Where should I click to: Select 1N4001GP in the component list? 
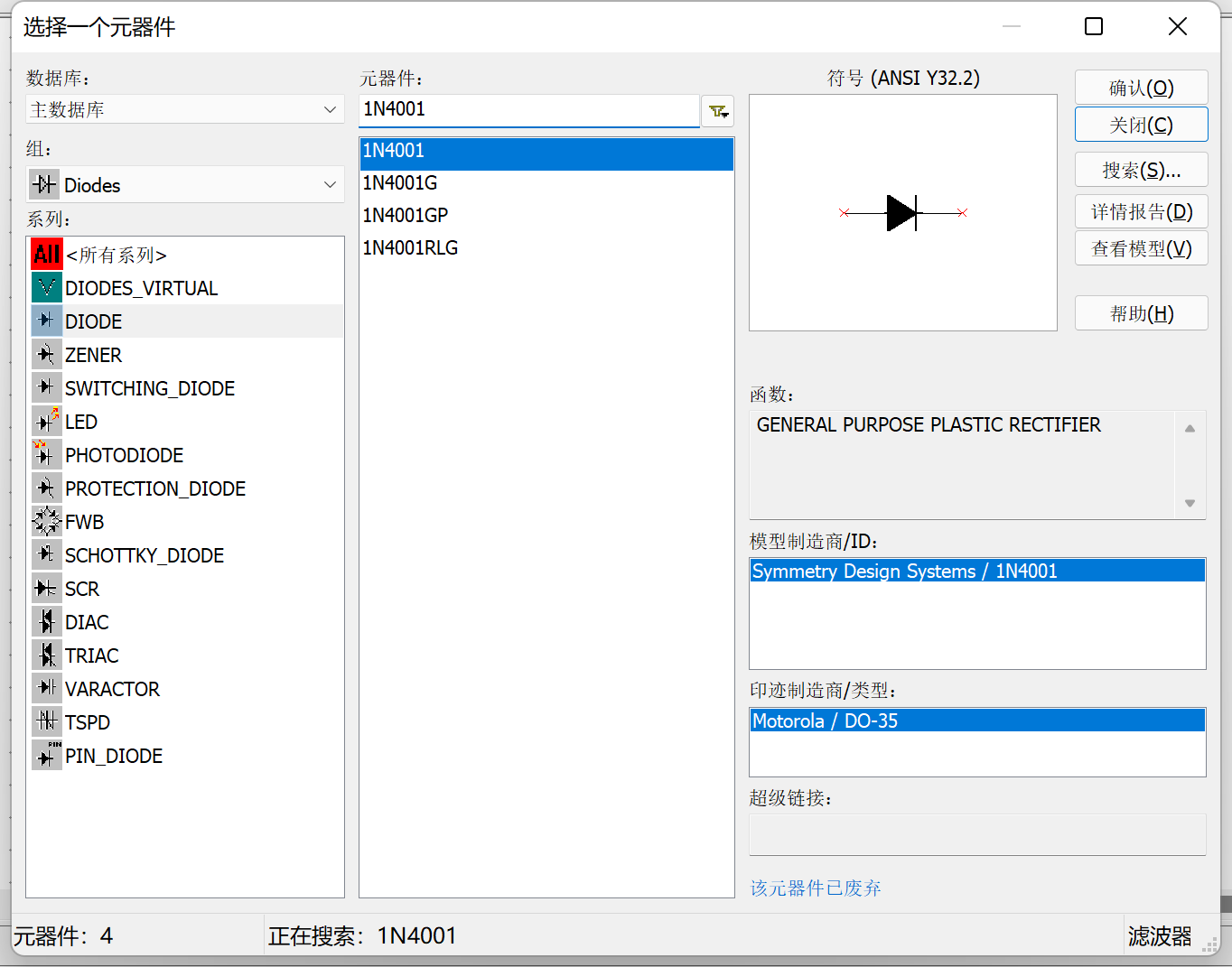click(546, 216)
